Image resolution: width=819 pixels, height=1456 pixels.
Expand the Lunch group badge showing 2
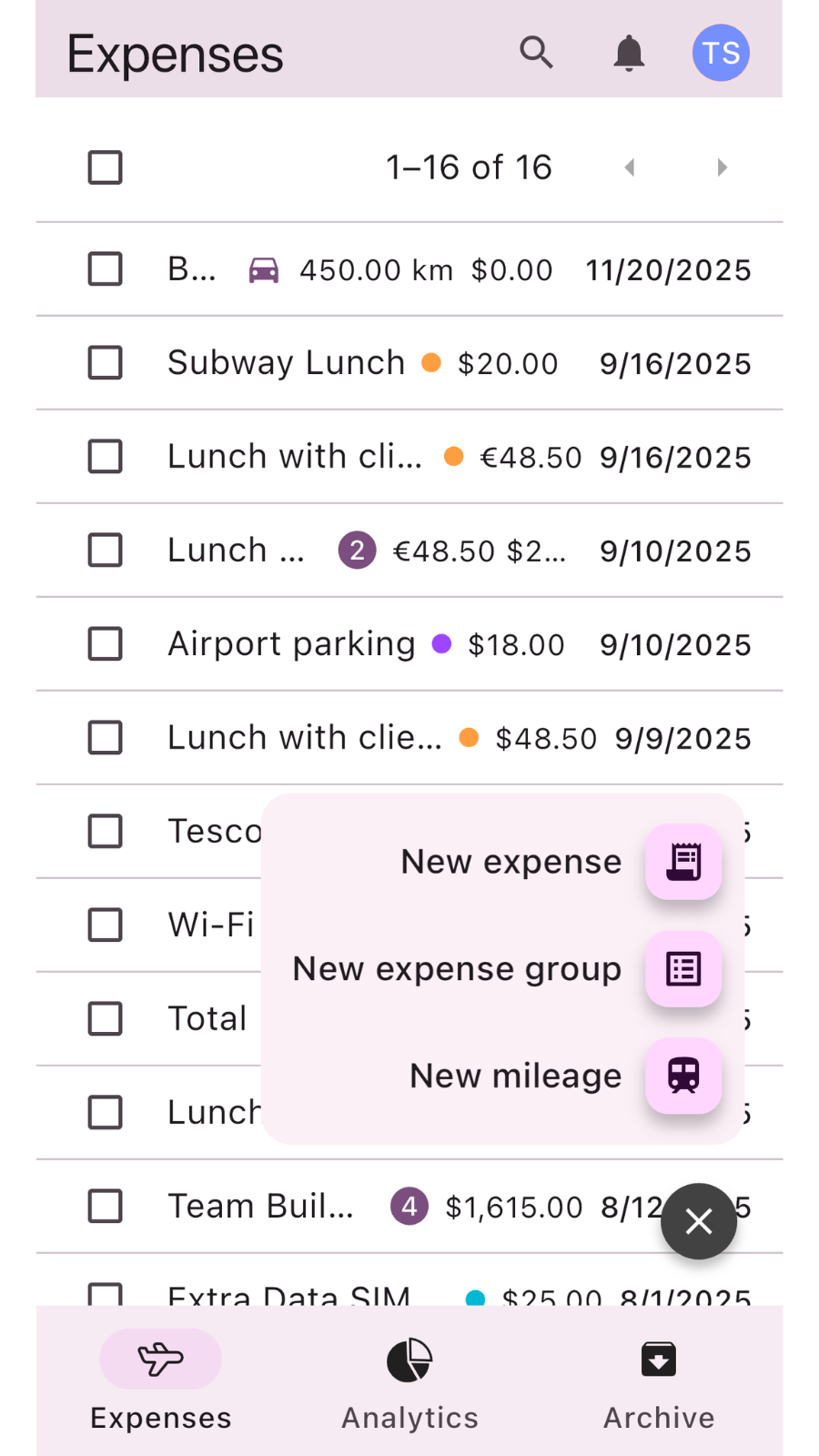coord(358,551)
